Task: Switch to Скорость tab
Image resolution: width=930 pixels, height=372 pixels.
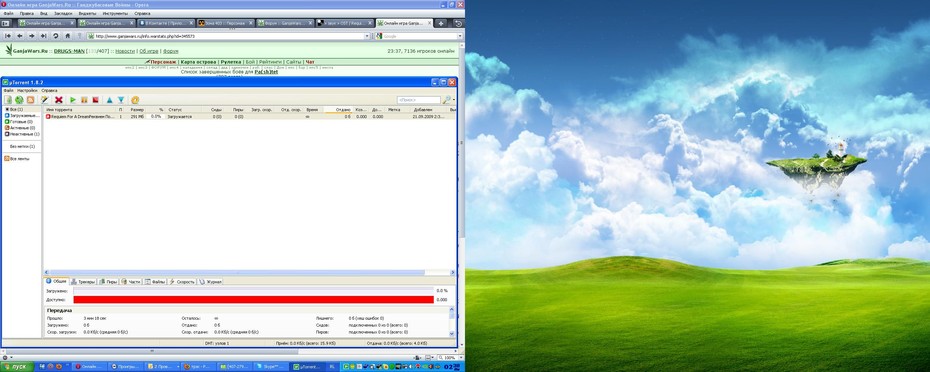Action: pyautogui.click(x=182, y=282)
